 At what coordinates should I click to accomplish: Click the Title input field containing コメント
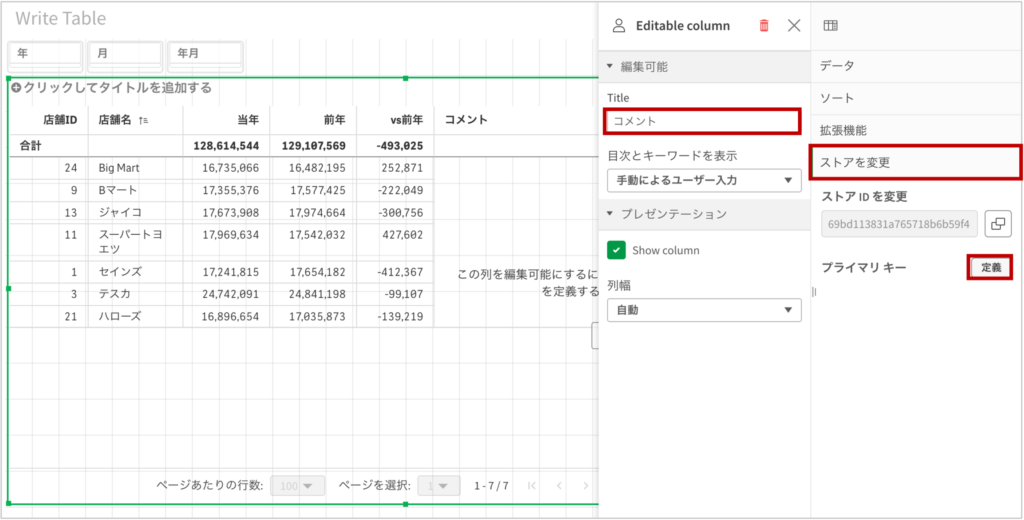coord(702,121)
